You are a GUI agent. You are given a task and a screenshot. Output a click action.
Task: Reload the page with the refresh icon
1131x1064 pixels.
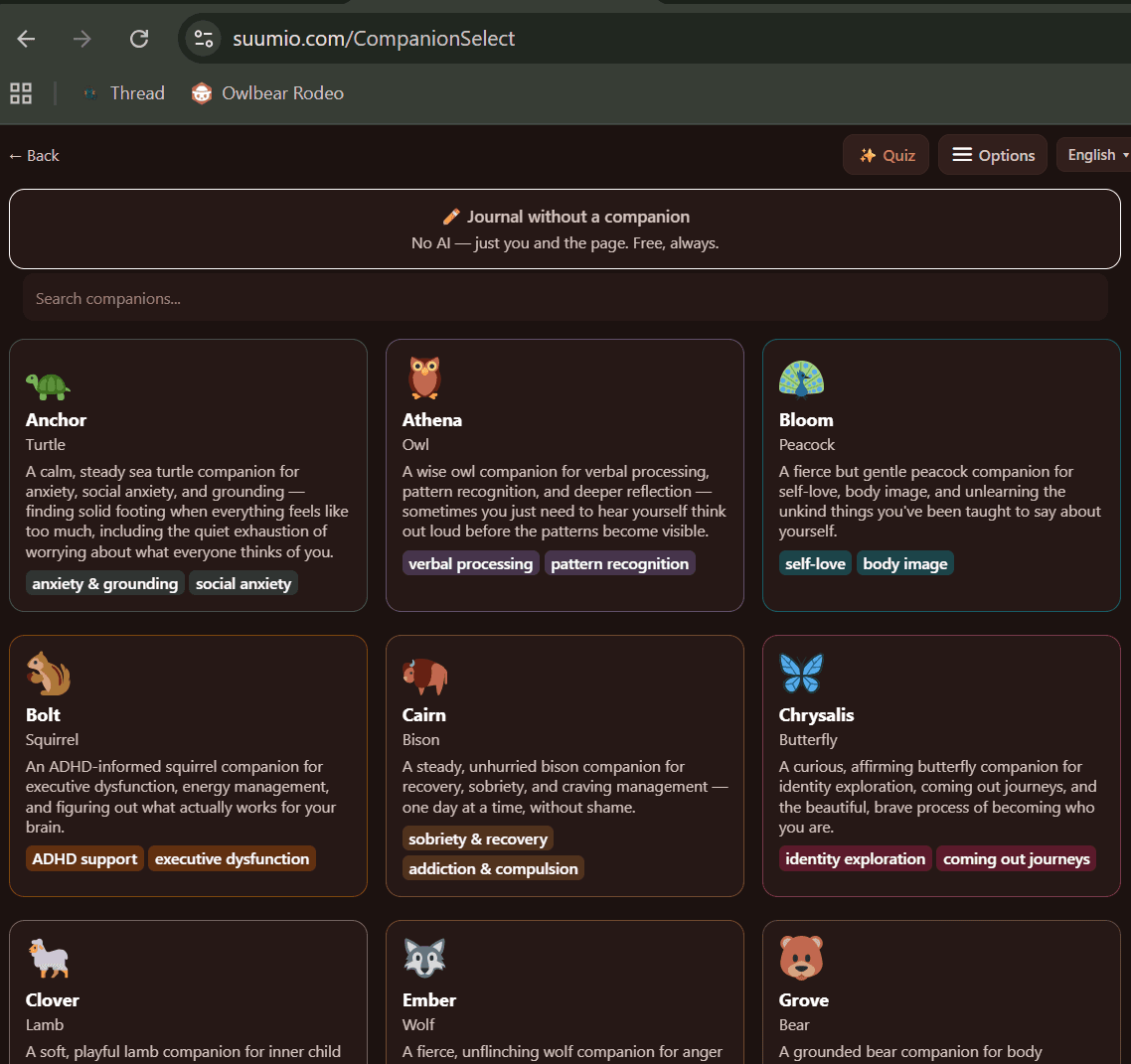[x=138, y=38]
